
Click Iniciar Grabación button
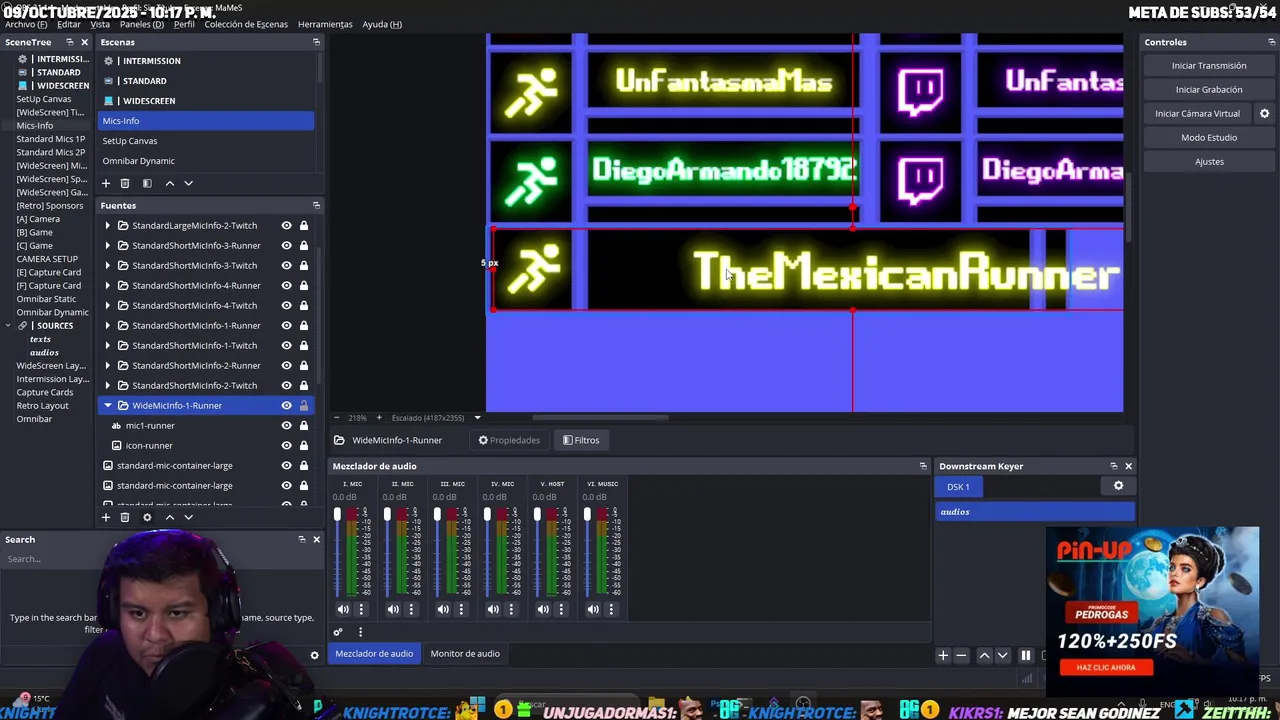click(x=1209, y=89)
